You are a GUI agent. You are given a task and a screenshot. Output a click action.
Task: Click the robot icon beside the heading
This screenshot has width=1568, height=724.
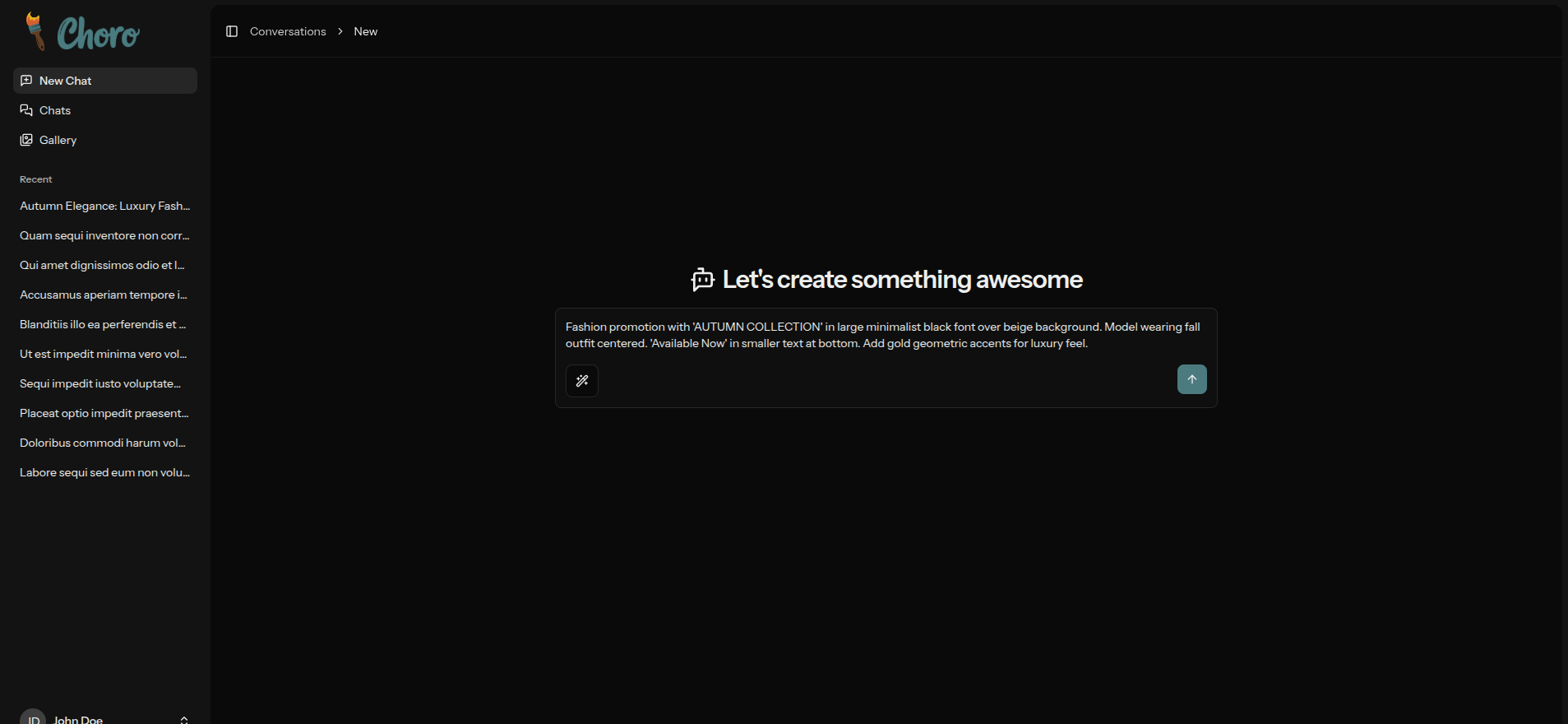[702, 280]
